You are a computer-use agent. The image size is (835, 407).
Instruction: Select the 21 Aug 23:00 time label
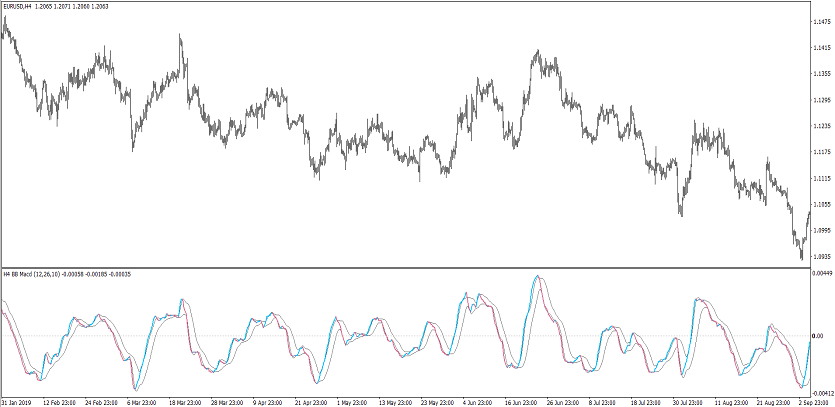(772, 401)
